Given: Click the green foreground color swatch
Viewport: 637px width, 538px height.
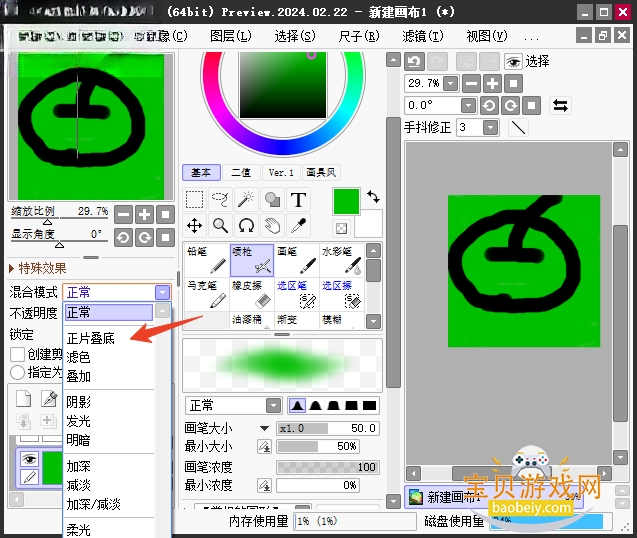Looking at the screenshot, I should tap(346, 201).
